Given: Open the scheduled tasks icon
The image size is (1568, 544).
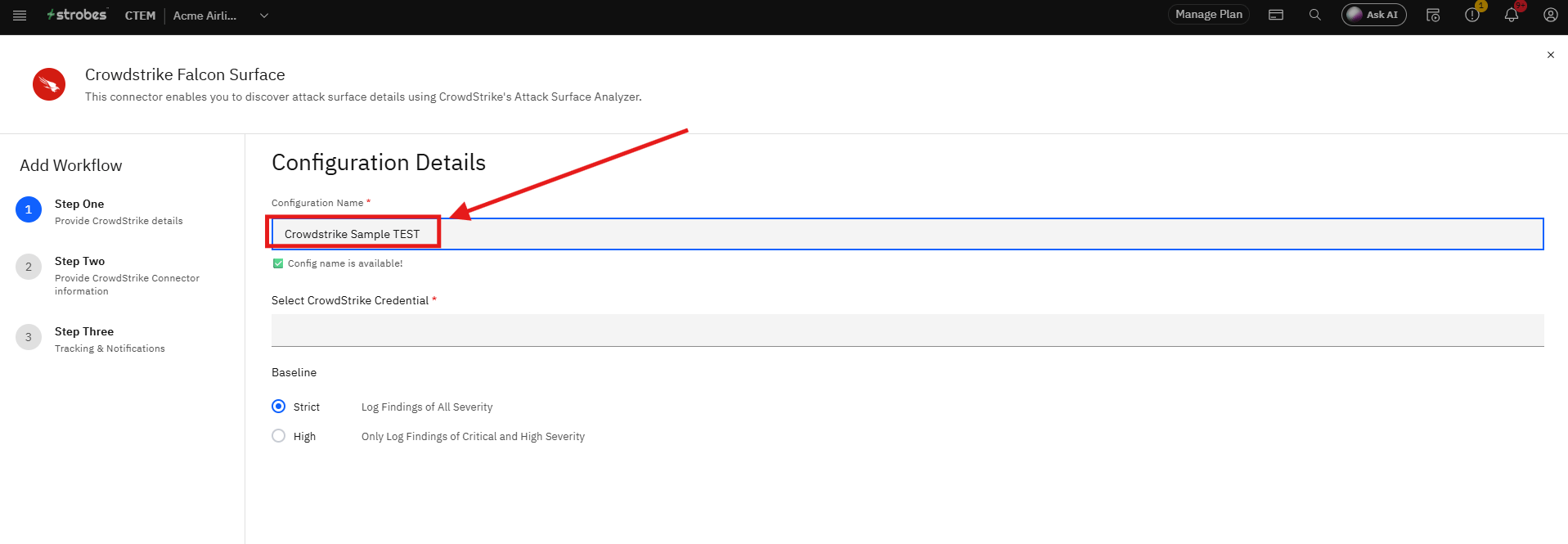Looking at the screenshot, I should pos(1433,15).
